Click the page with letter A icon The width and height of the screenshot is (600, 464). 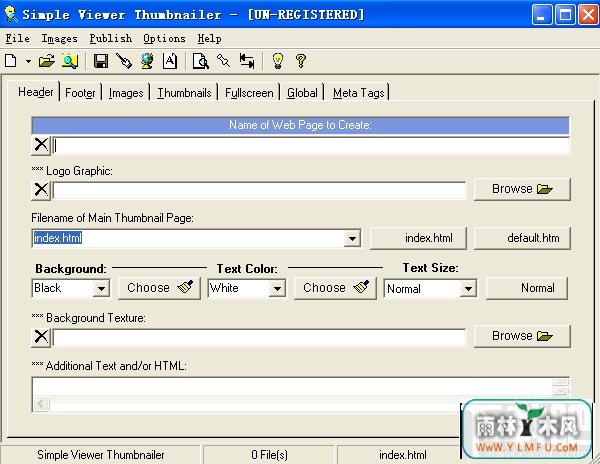point(170,61)
